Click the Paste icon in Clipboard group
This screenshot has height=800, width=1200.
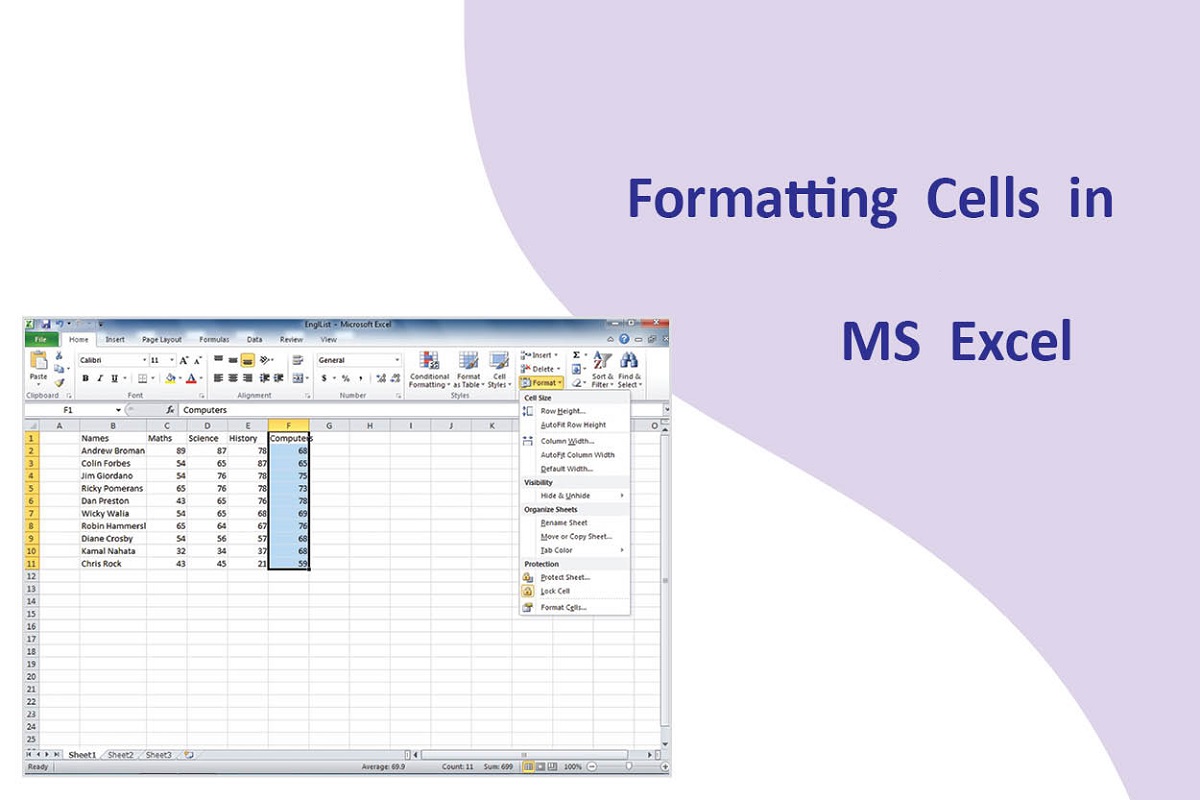point(38,362)
